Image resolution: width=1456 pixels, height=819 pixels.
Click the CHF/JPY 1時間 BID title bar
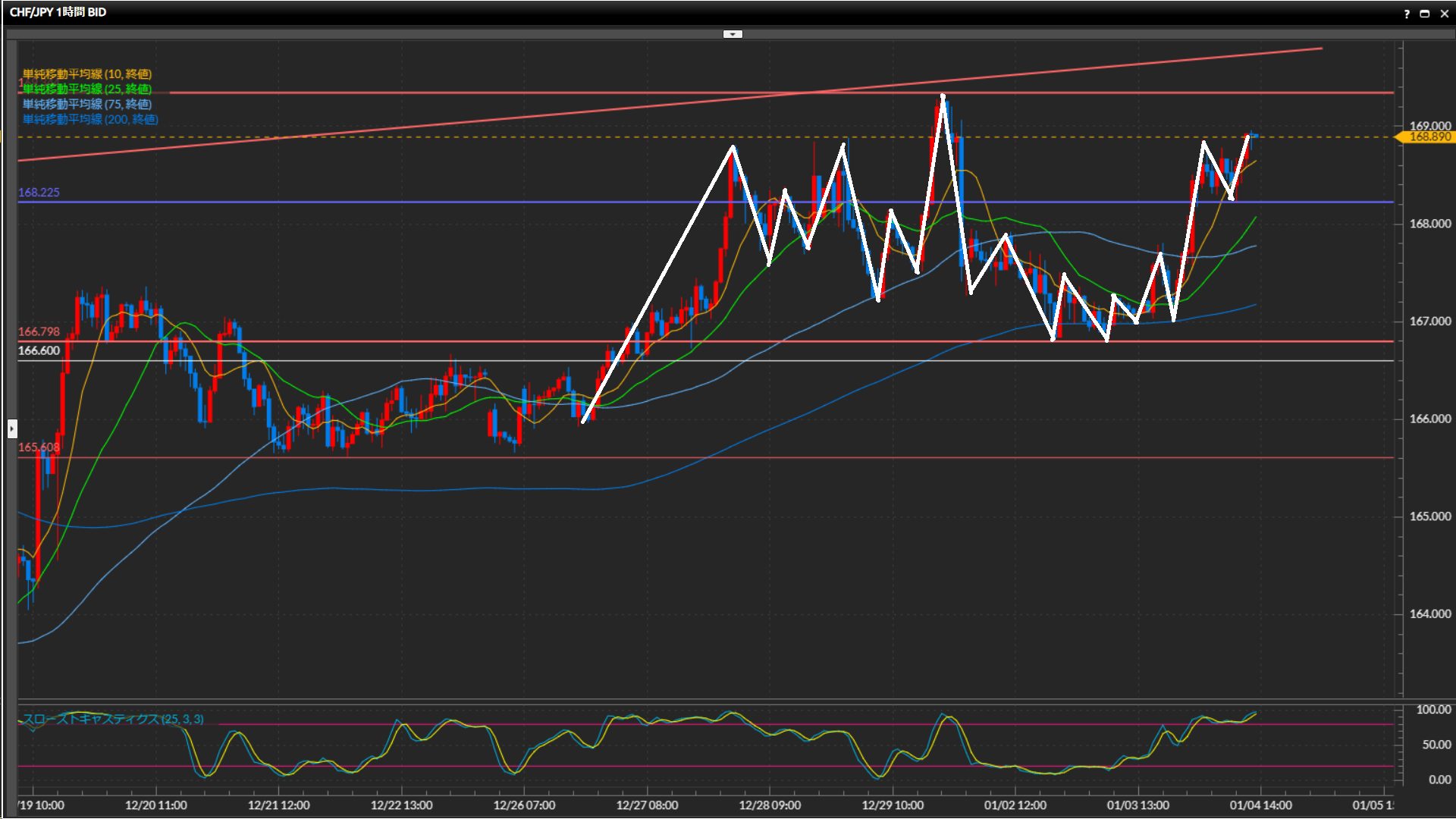[58, 12]
